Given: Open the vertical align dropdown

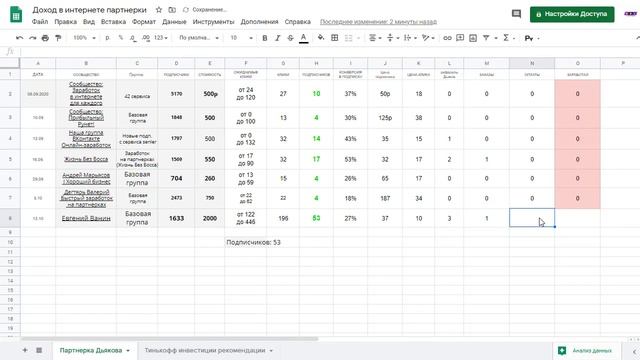Looking at the screenshot, I should tap(393, 38).
